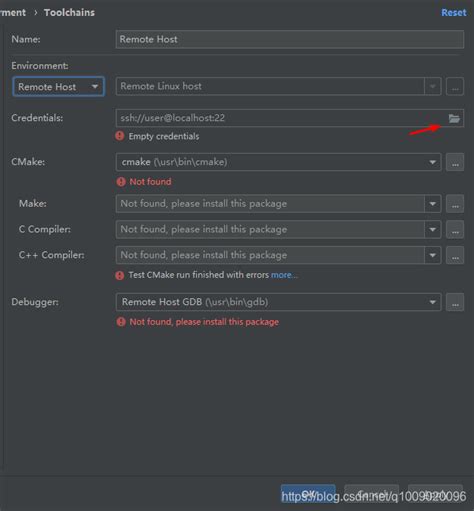474x511 pixels.
Task: Click the browse button for C Compiler
Action: click(x=455, y=230)
